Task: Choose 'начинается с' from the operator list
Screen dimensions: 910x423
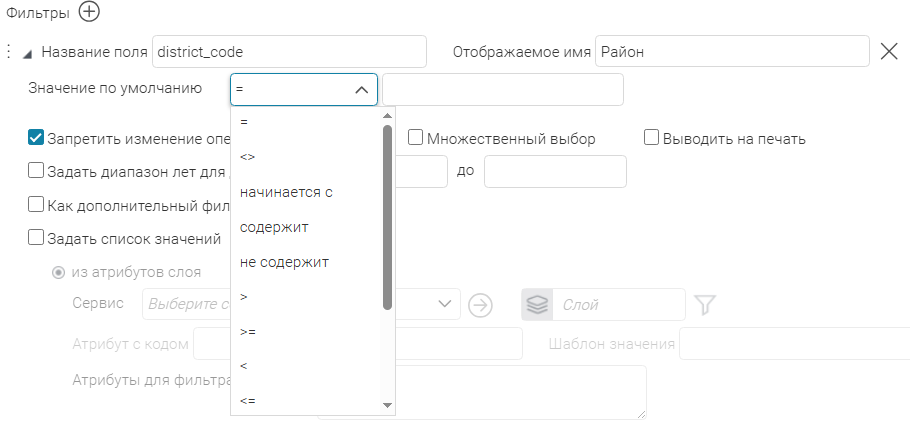Action: click(x=286, y=192)
